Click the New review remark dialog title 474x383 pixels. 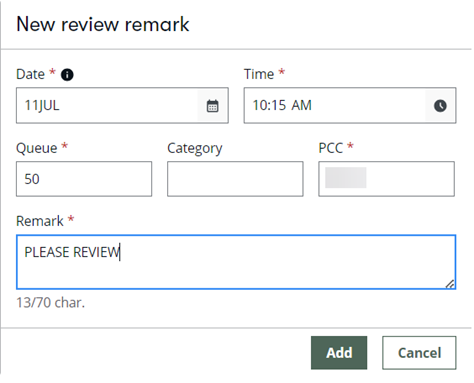click(103, 24)
